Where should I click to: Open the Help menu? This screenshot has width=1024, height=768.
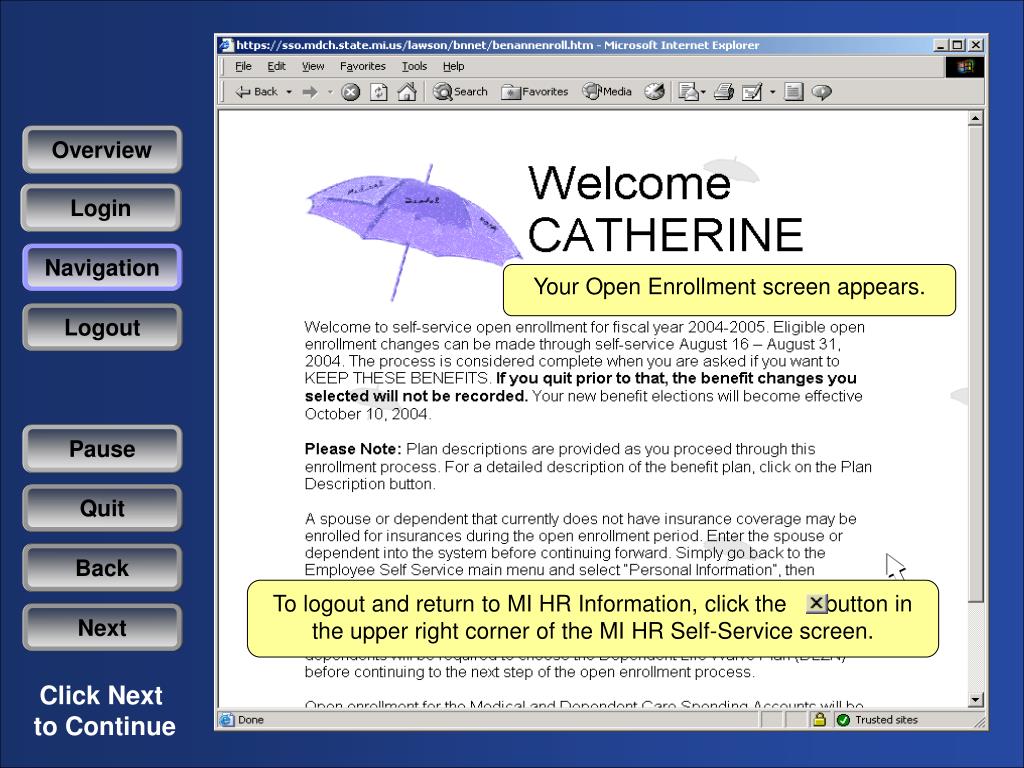click(453, 66)
